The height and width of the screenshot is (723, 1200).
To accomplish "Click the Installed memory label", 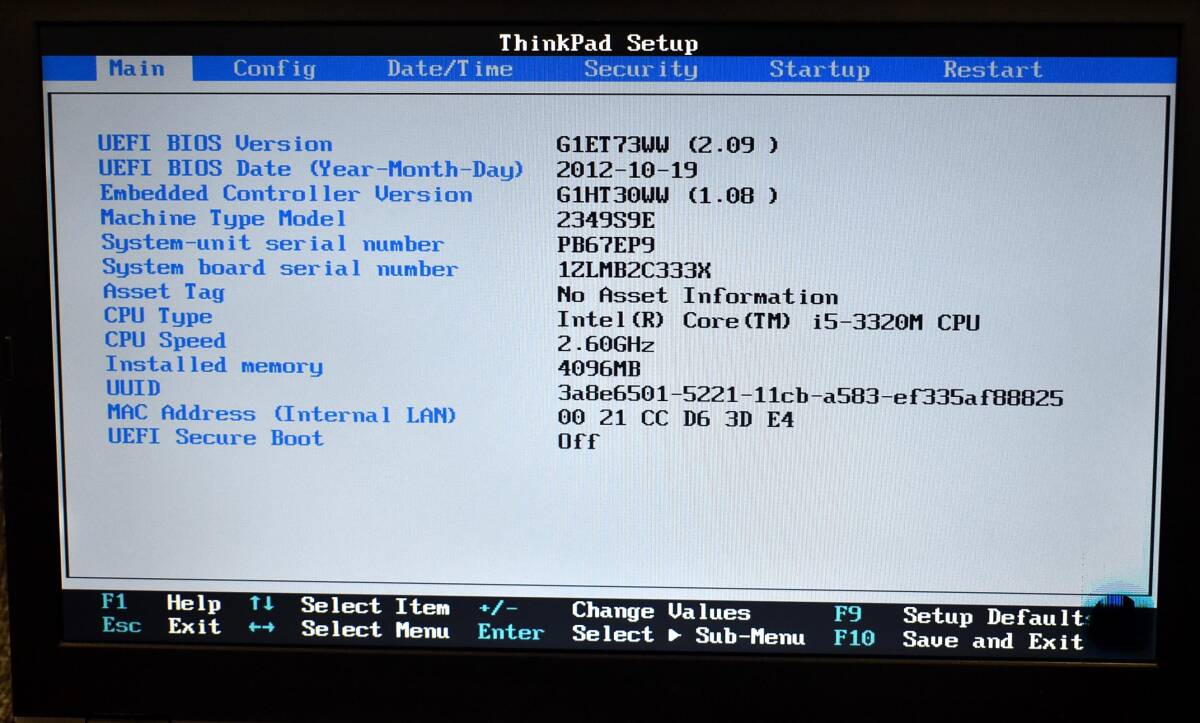I will tap(214, 365).
